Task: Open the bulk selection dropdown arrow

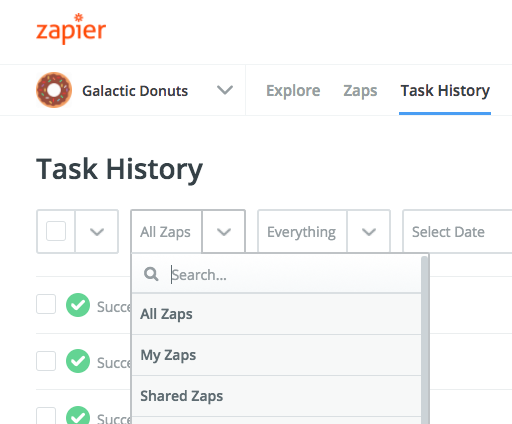Action: (x=97, y=232)
